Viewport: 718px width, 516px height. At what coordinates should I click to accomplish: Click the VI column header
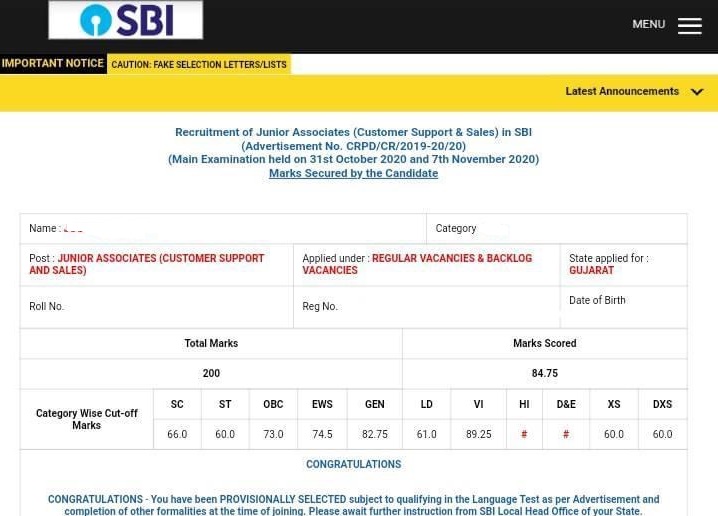pyautogui.click(x=478, y=404)
